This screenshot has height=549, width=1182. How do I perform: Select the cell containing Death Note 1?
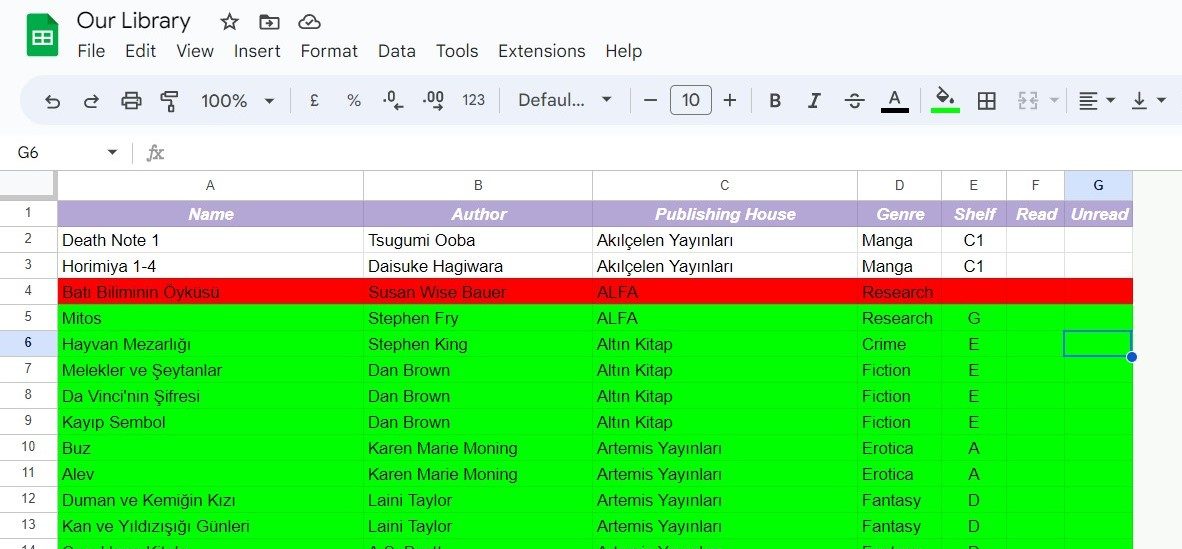tap(210, 240)
